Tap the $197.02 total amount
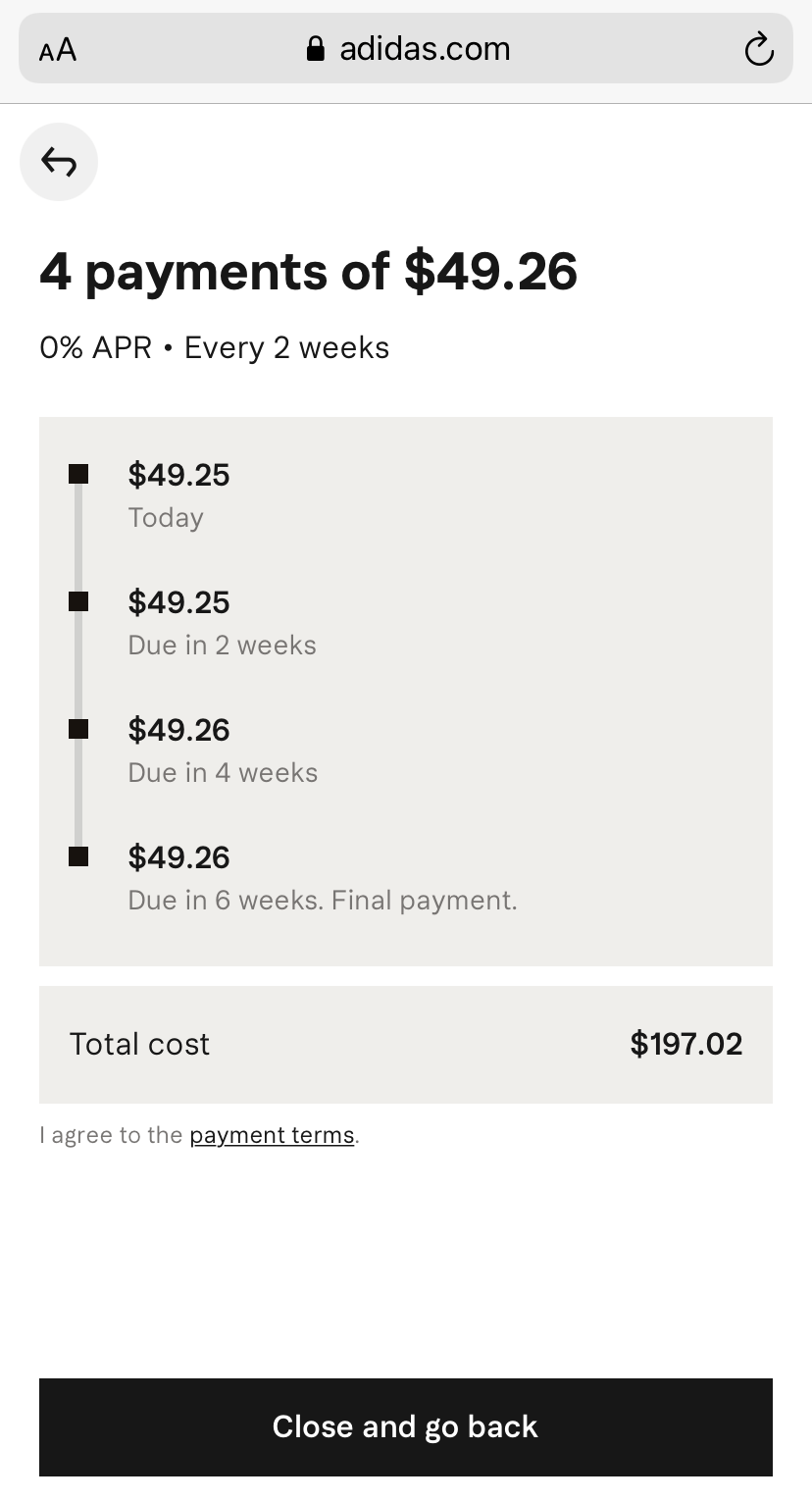 click(685, 1044)
